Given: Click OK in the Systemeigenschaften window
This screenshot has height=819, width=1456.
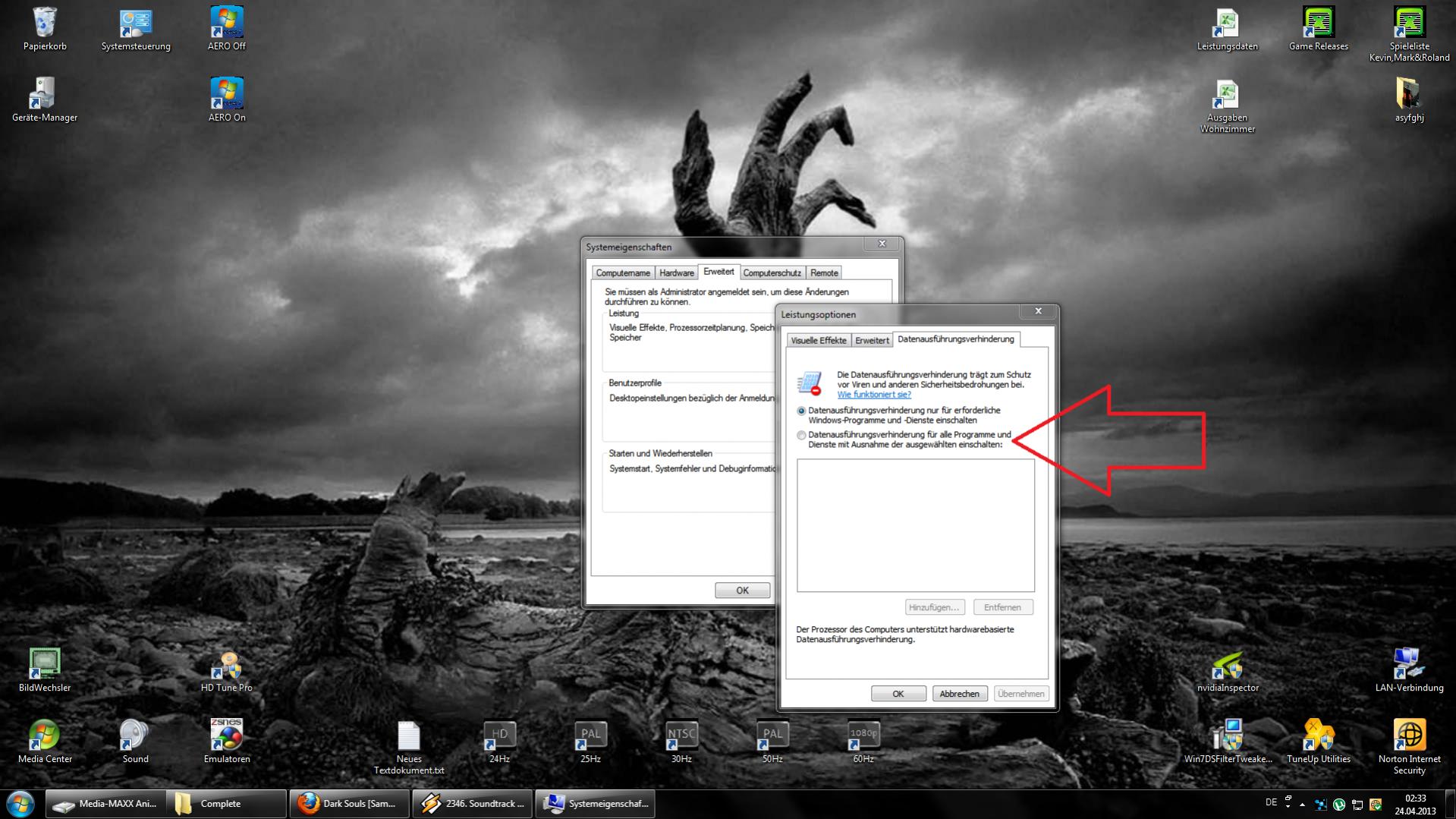Looking at the screenshot, I should point(742,591).
